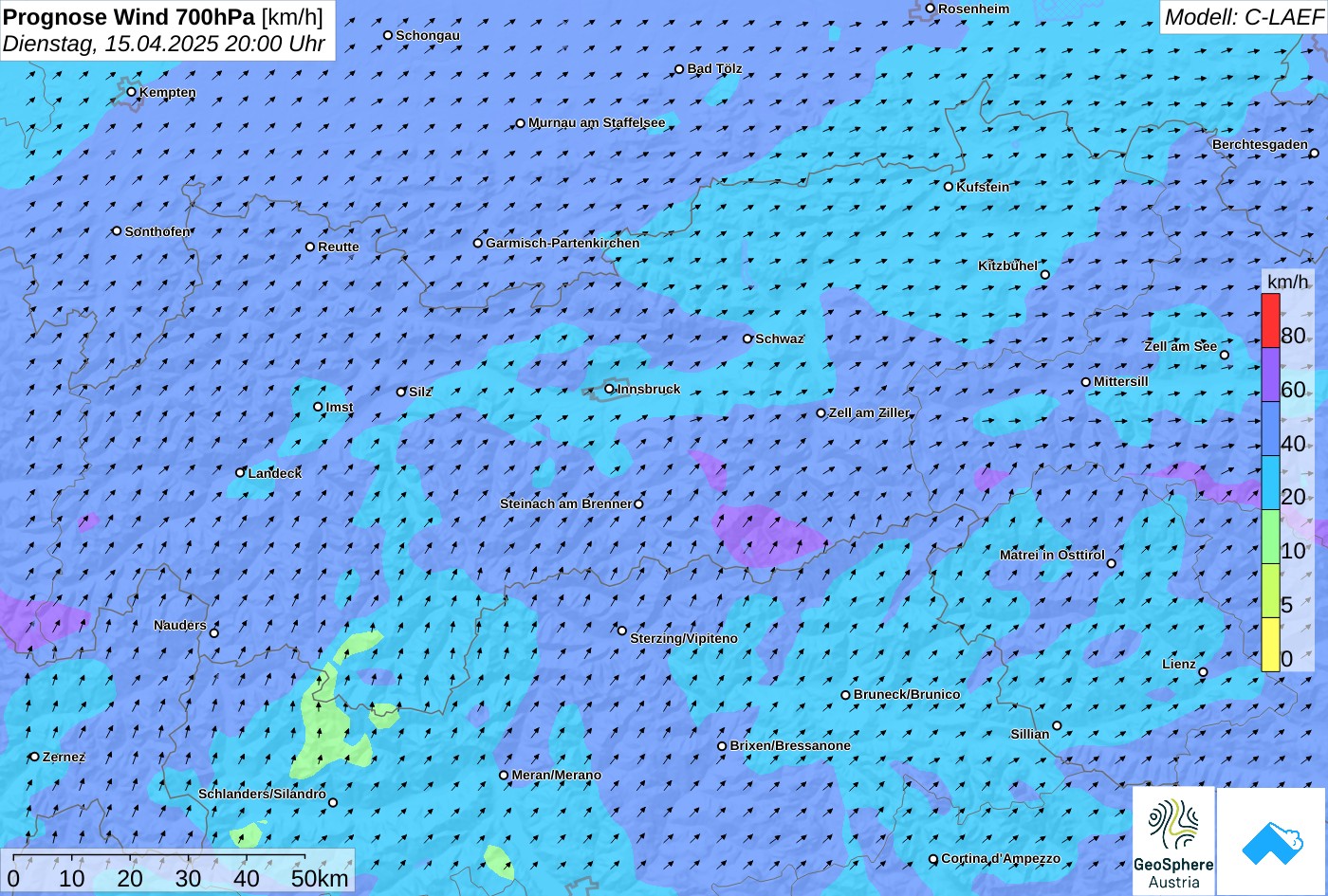
Task: Click the red 80 km/h legend color
Action: (1270, 320)
